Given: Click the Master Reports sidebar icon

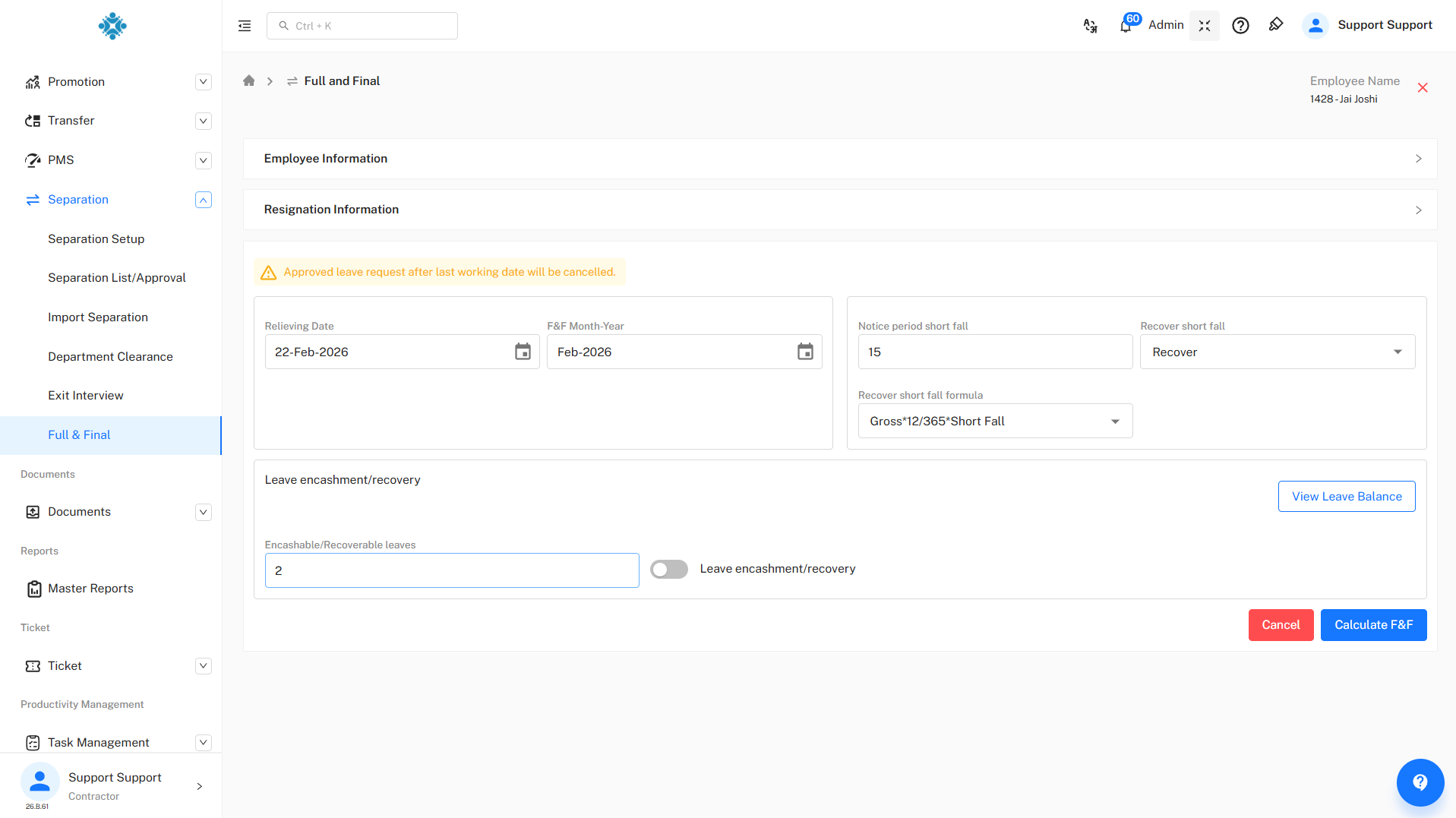Looking at the screenshot, I should [33, 589].
